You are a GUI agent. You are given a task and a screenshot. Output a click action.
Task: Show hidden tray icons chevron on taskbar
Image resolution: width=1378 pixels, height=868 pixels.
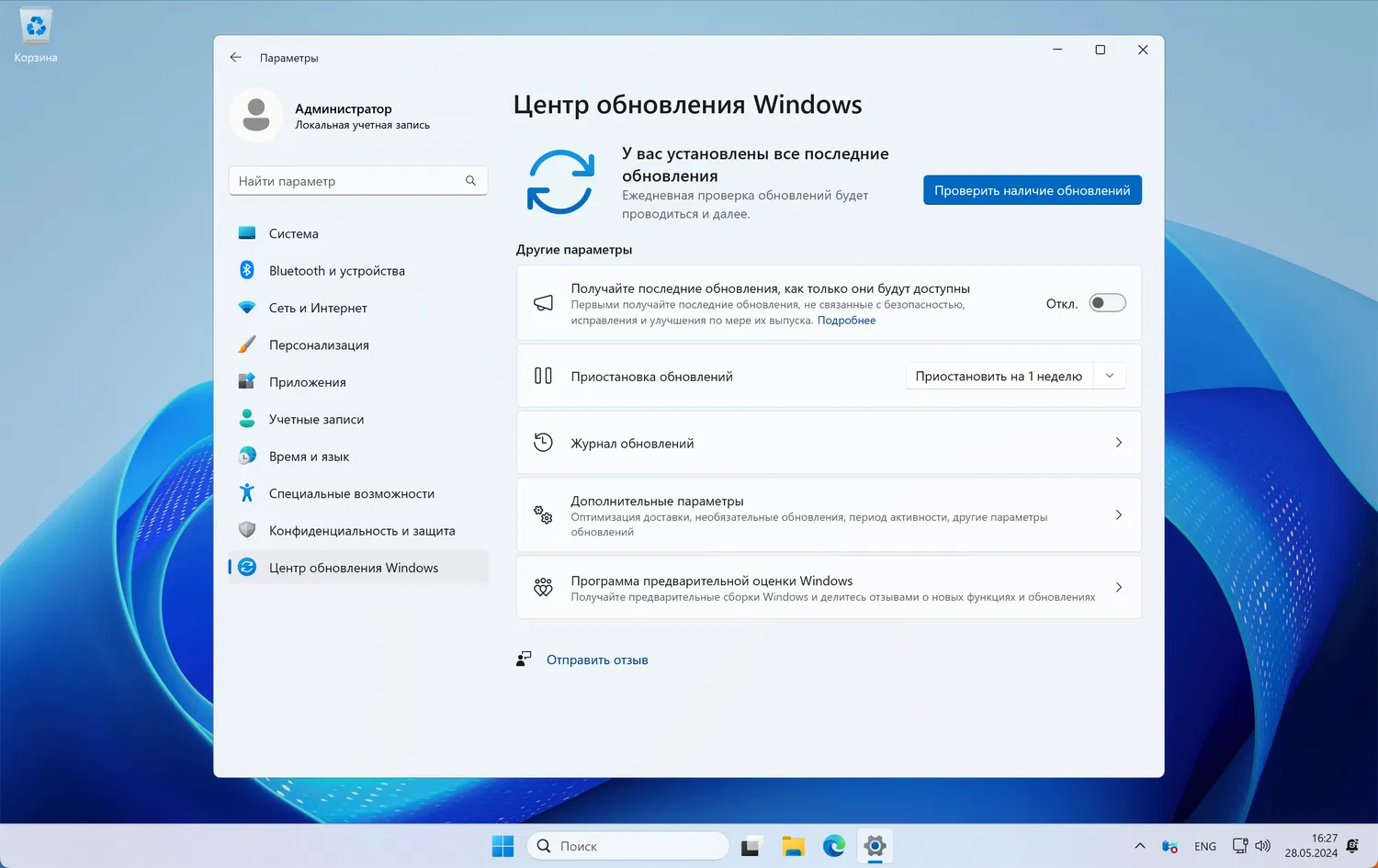click(x=1140, y=846)
